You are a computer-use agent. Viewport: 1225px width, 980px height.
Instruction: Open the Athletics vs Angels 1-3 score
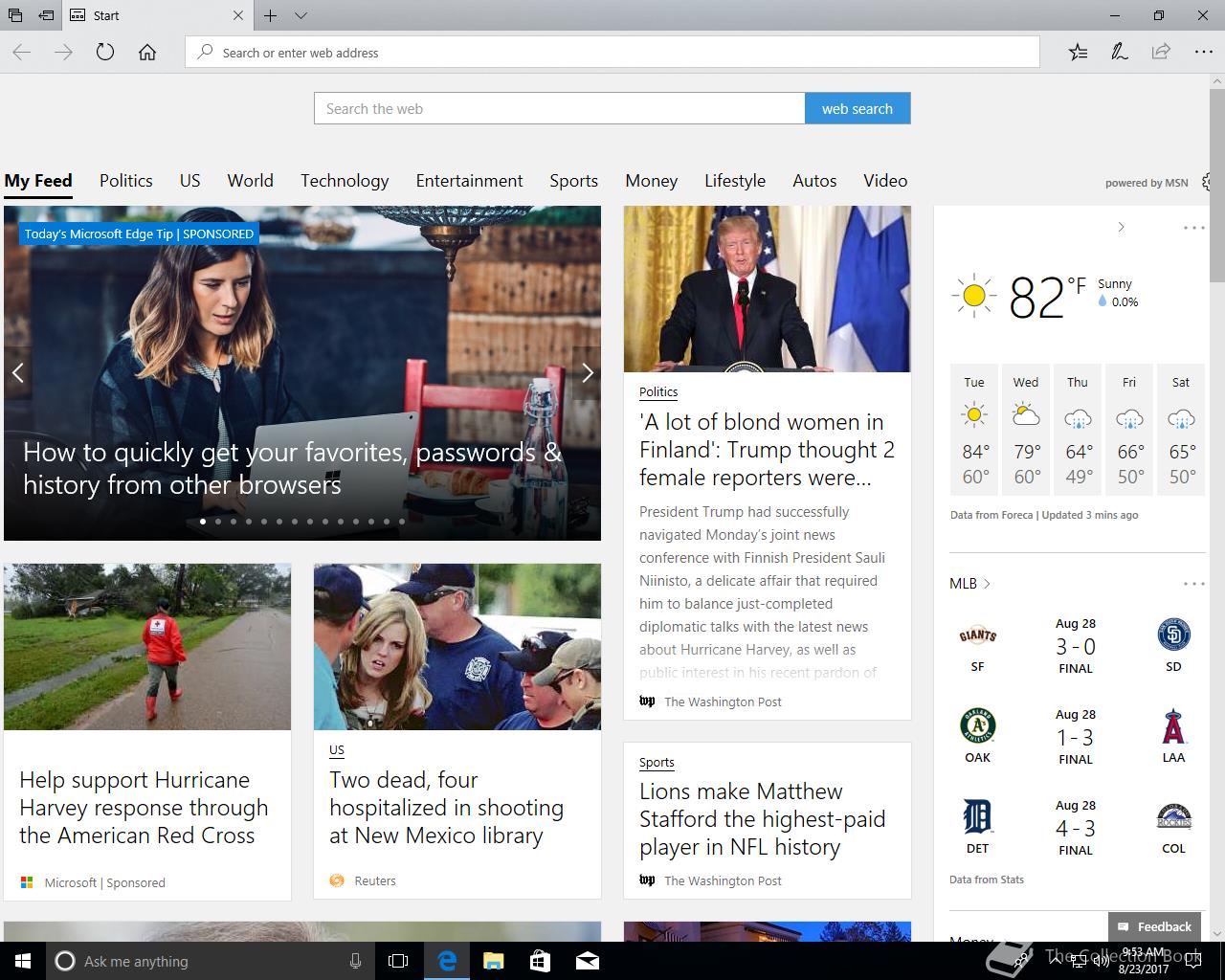[x=1076, y=737]
